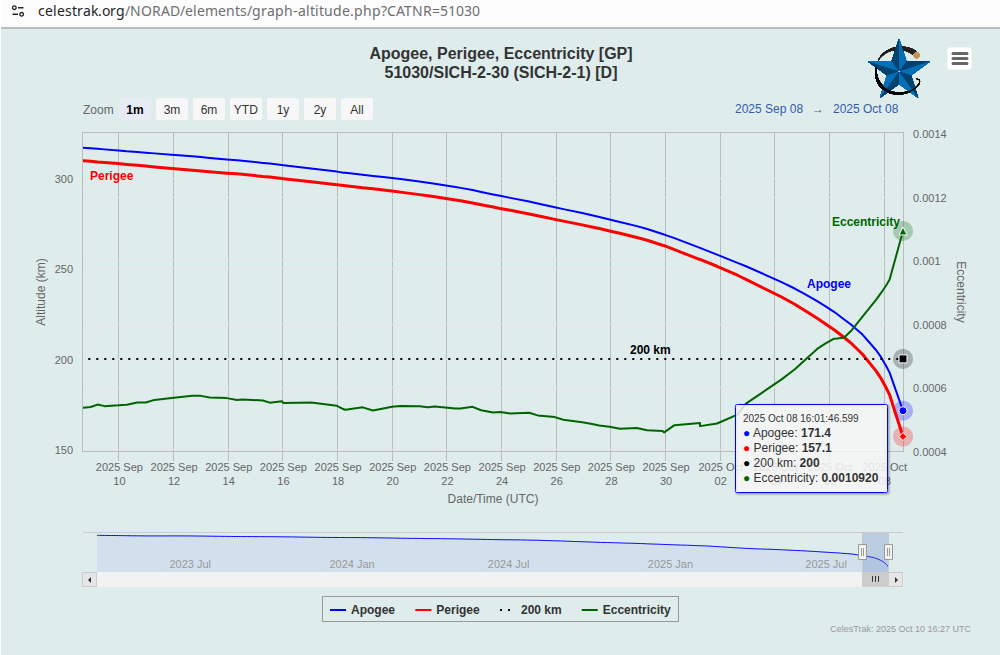Open the chart hamburger context menu
Viewport: 1000px width, 655px height.
tap(960, 59)
